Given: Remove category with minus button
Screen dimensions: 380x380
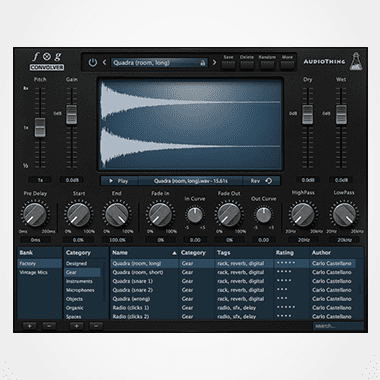Looking at the screenshot, I should coord(96,326).
